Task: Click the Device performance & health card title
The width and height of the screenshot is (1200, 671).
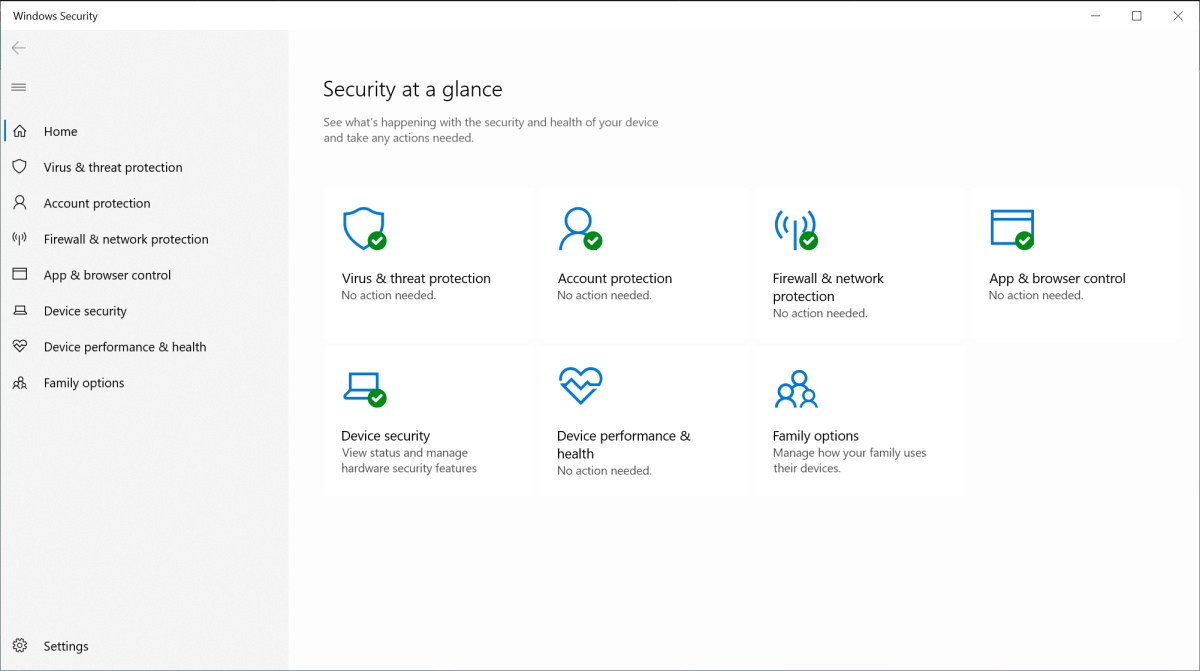Action: (x=623, y=445)
